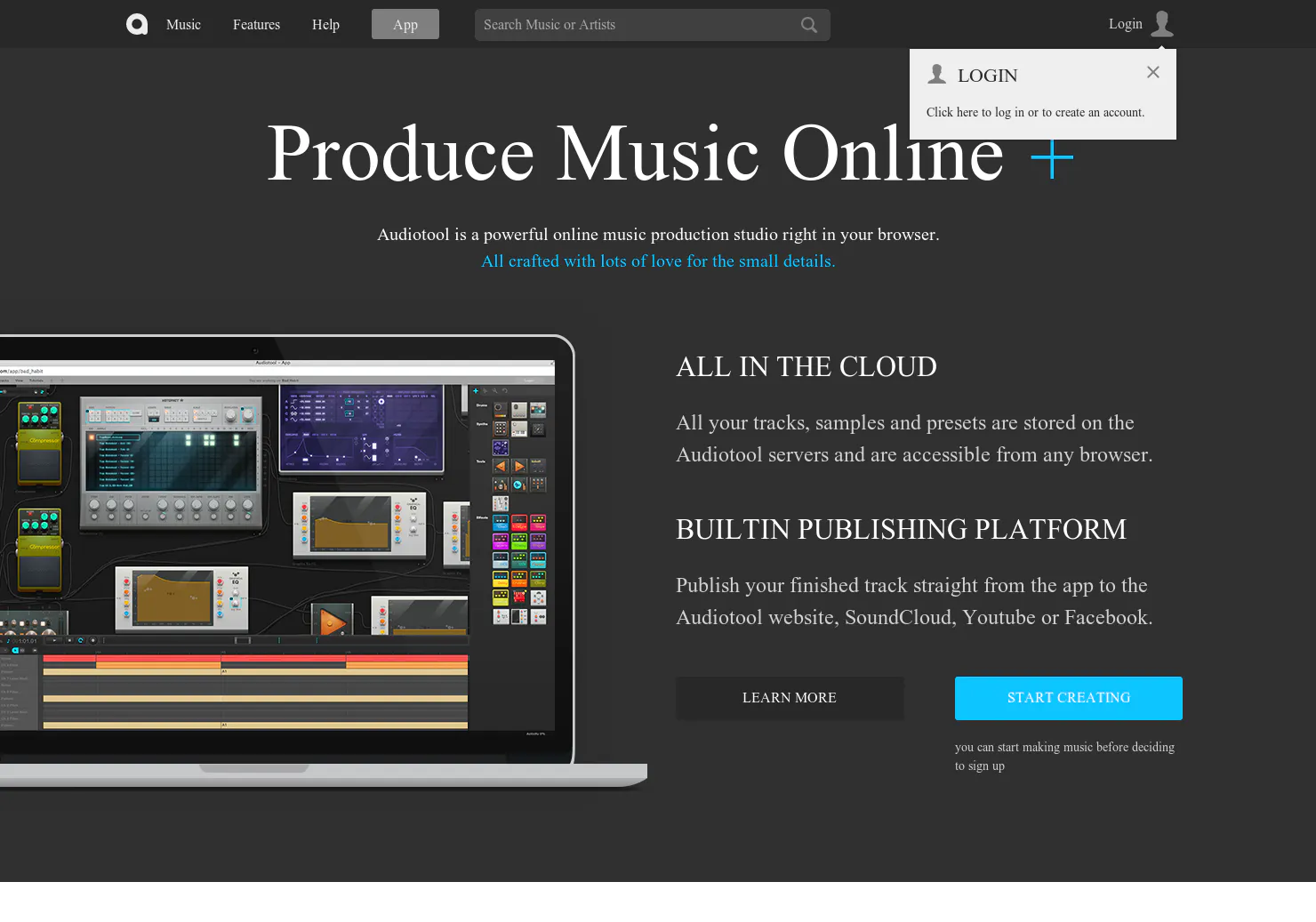Launch the App button in navbar

[x=405, y=24]
